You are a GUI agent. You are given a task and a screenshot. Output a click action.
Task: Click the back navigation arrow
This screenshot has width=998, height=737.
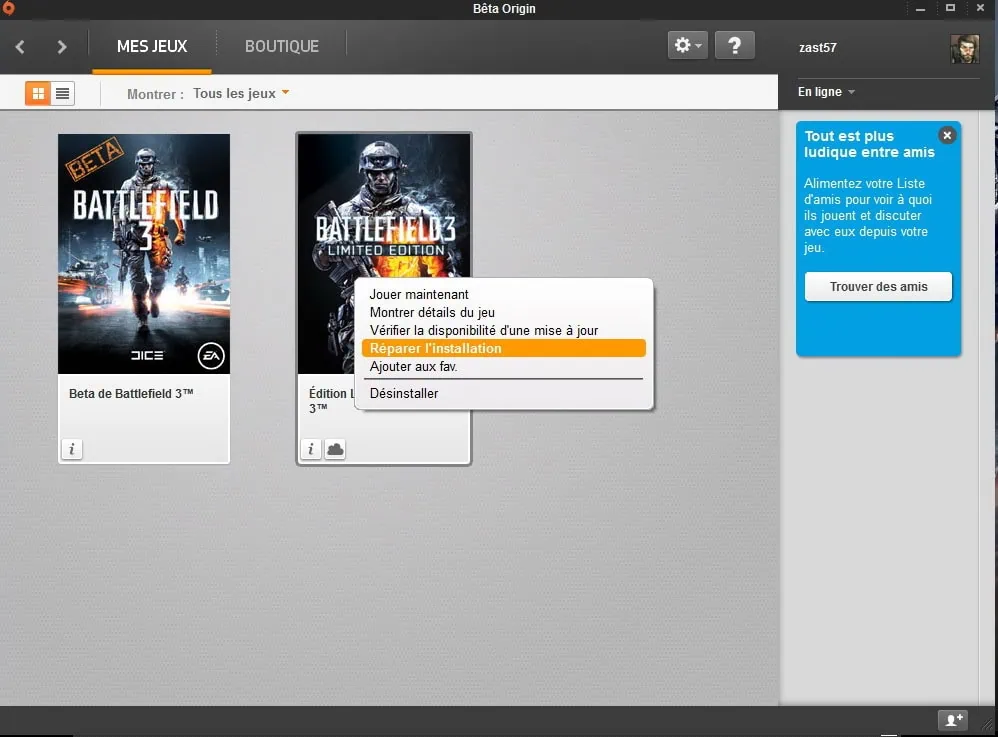coord(20,47)
